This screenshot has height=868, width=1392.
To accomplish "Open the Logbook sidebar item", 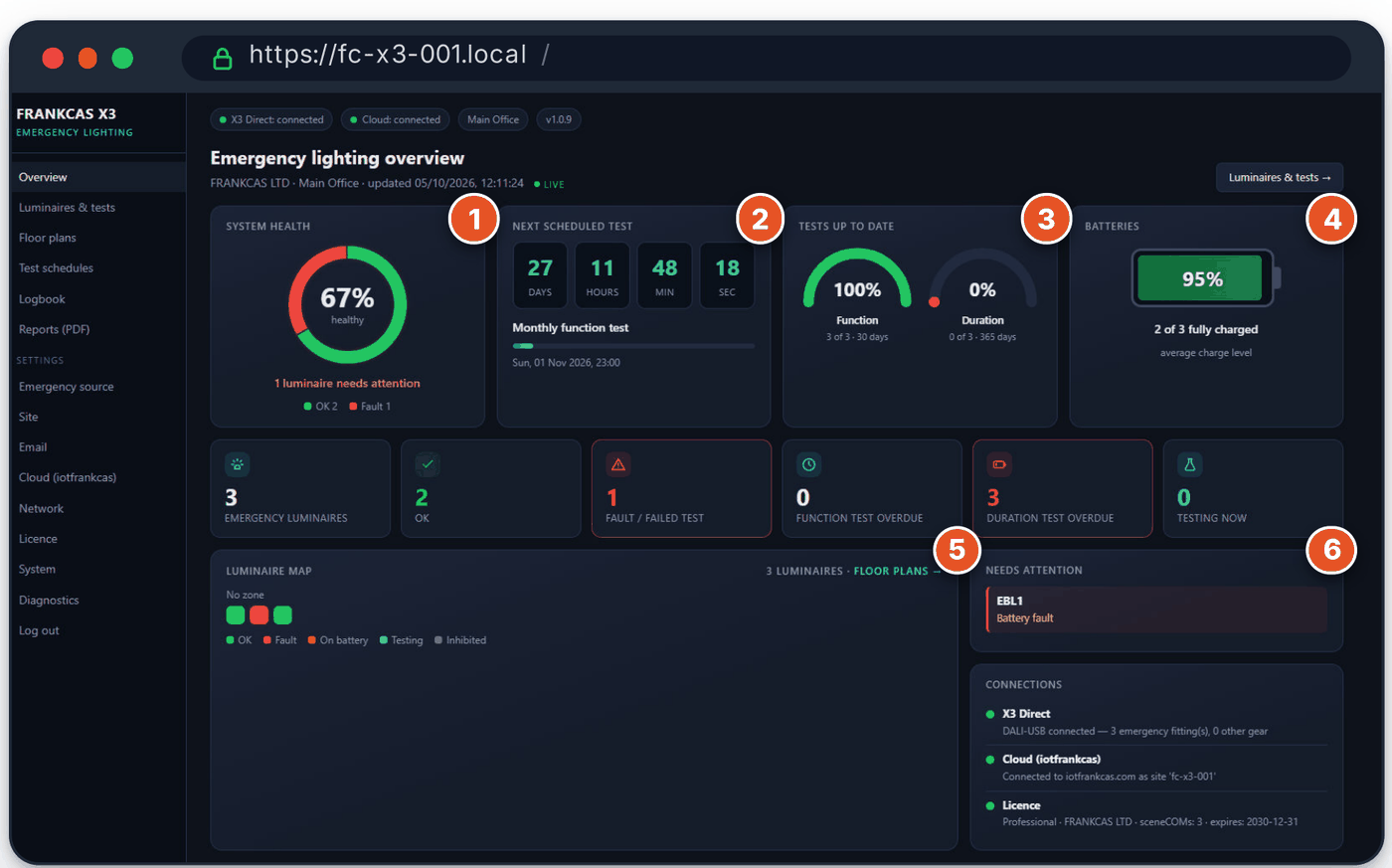I will (x=98, y=299).
